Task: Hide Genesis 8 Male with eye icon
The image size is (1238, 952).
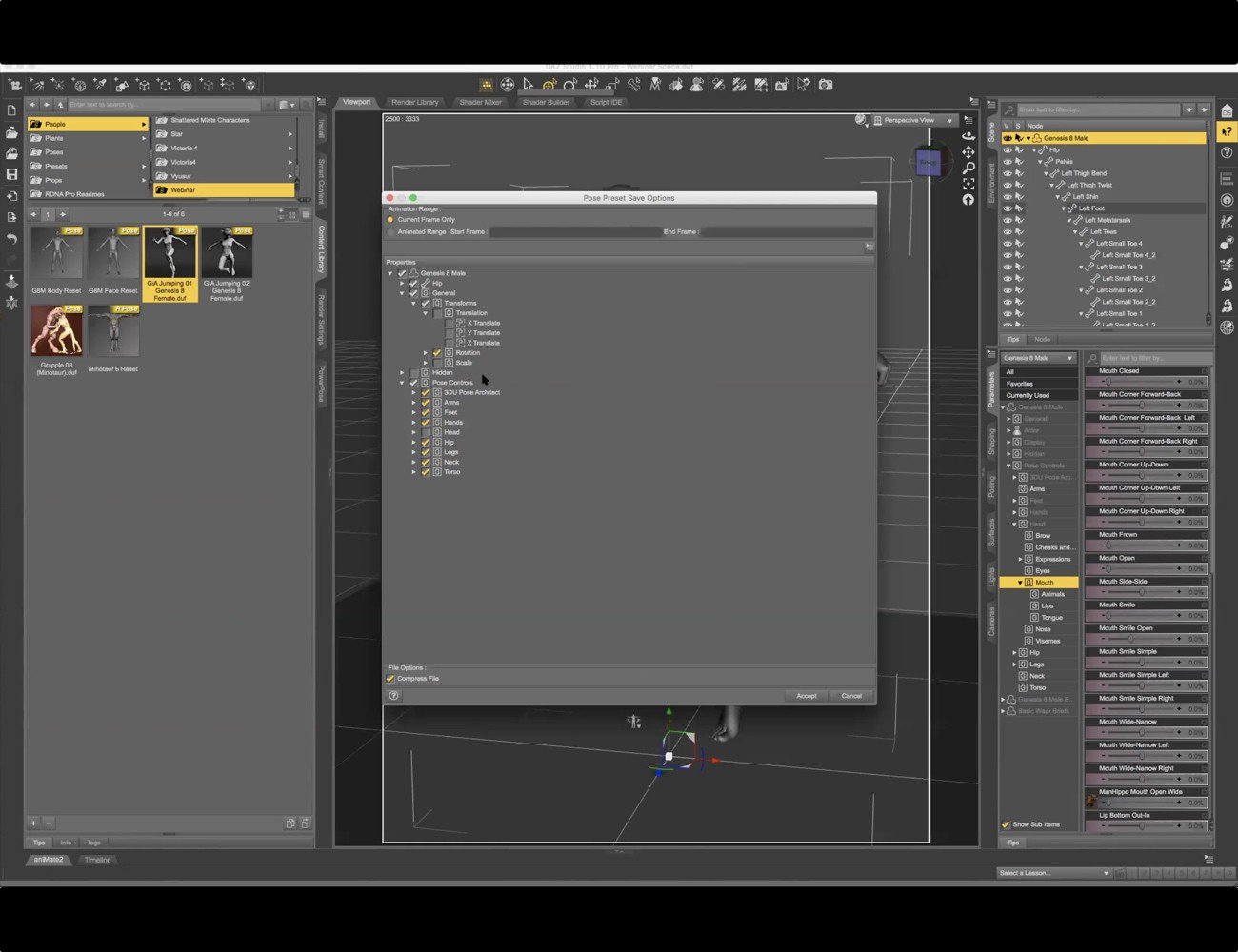Action: pos(1007,138)
